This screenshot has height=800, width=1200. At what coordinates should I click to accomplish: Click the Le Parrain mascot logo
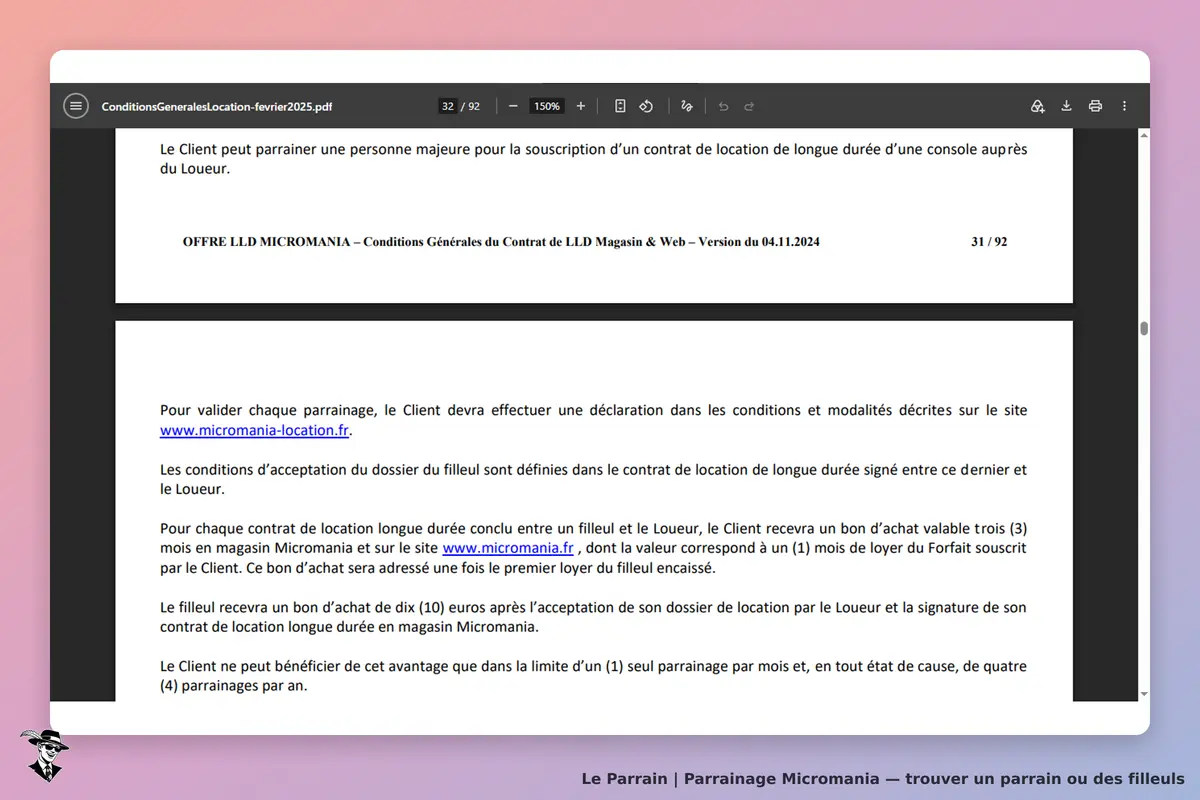click(43, 755)
